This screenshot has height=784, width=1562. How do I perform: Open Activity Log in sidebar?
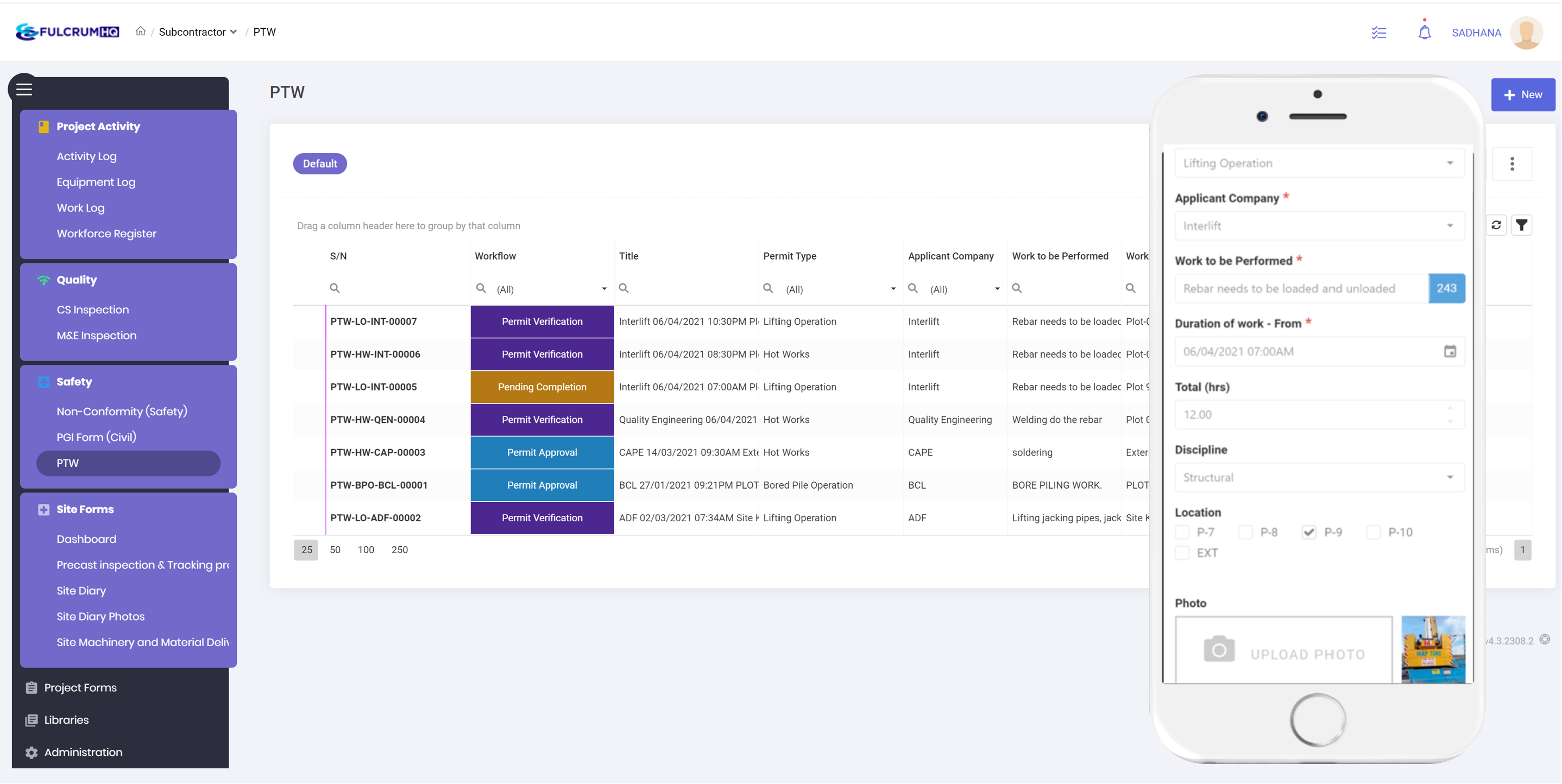(x=86, y=156)
